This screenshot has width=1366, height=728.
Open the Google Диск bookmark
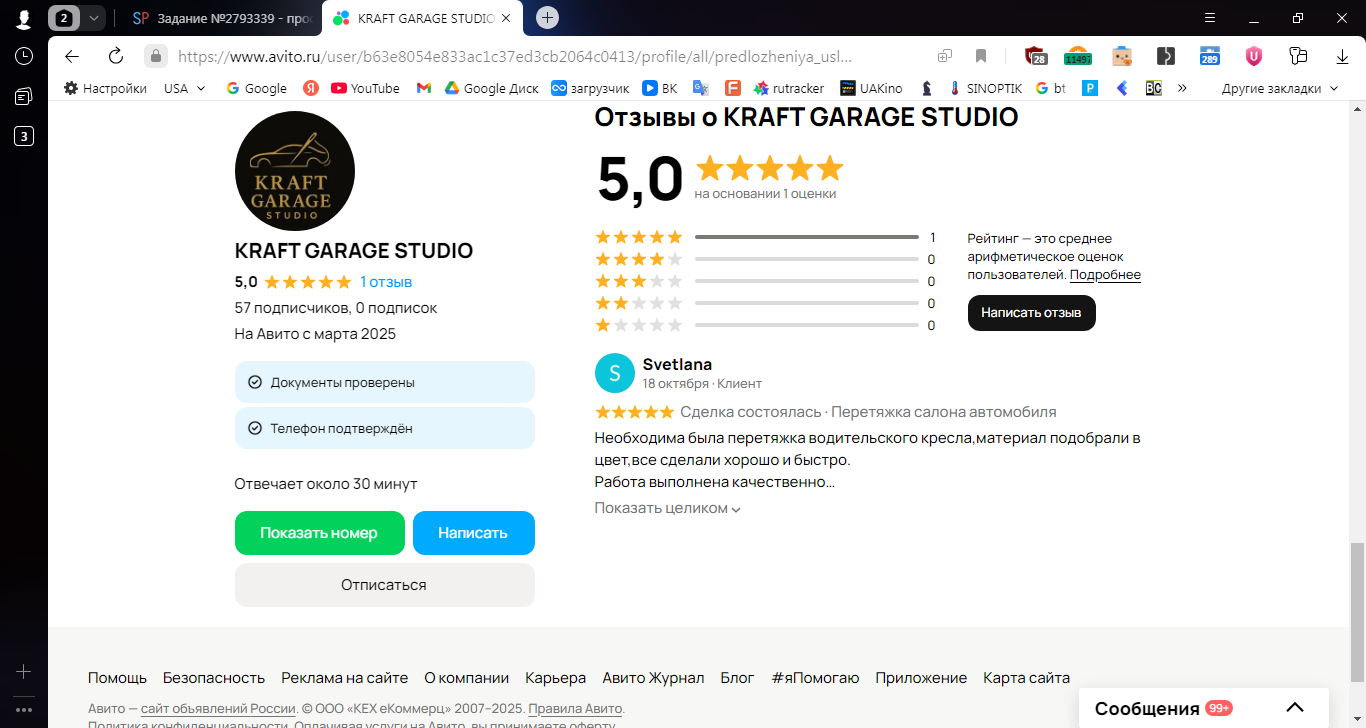point(492,88)
